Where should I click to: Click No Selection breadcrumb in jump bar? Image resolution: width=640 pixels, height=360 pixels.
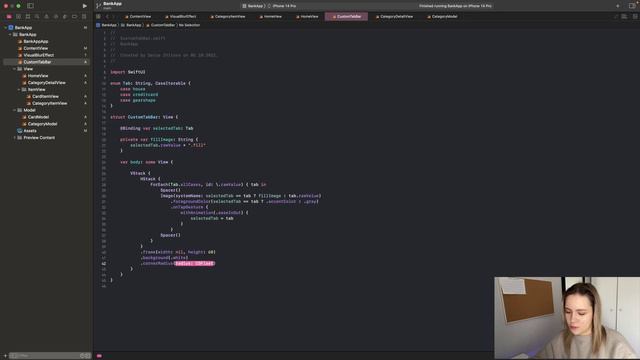189,25
